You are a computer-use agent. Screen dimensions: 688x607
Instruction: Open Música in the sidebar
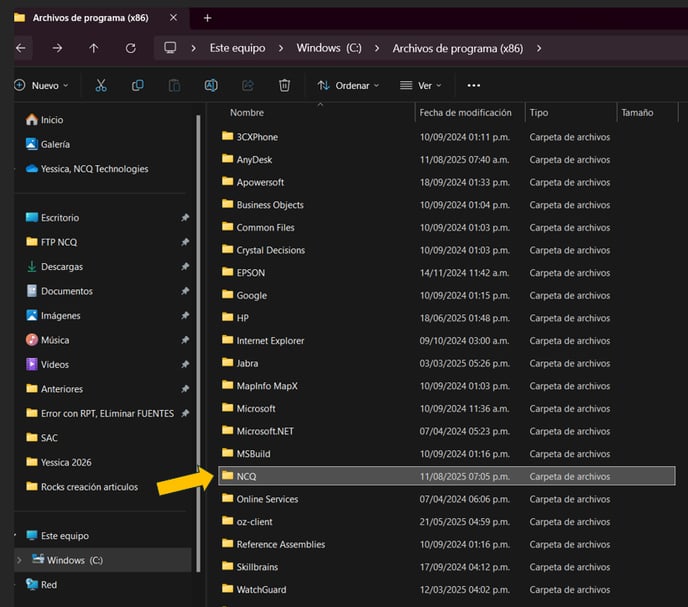tap(47, 340)
